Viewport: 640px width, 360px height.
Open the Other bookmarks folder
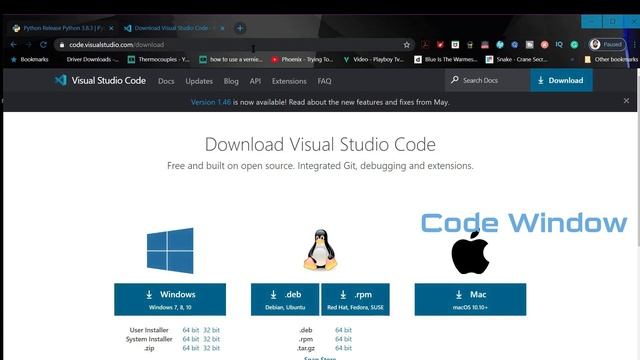(x=611, y=59)
